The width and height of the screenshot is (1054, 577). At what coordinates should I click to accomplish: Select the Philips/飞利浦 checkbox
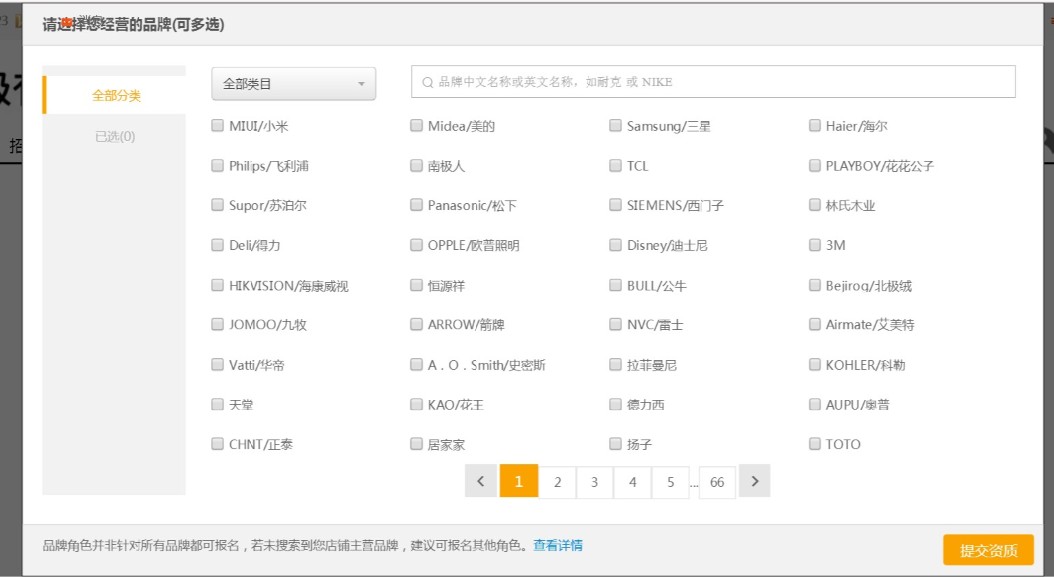(x=217, y=165)
